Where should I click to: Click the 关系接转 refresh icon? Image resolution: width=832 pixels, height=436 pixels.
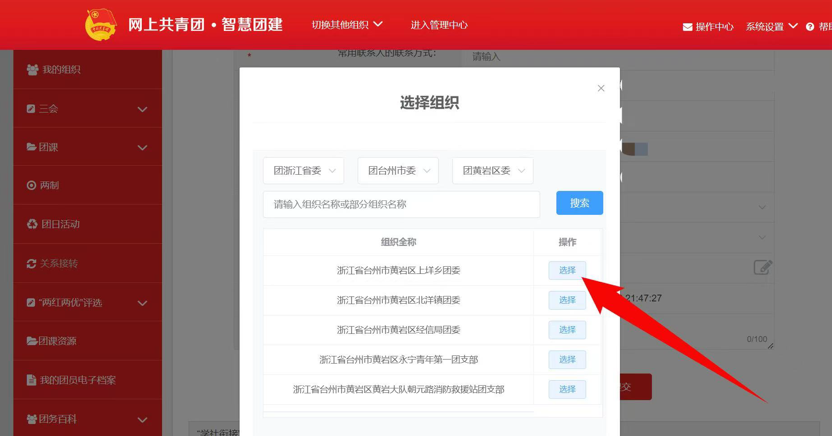pyautogui.click(x=32, y=264)
